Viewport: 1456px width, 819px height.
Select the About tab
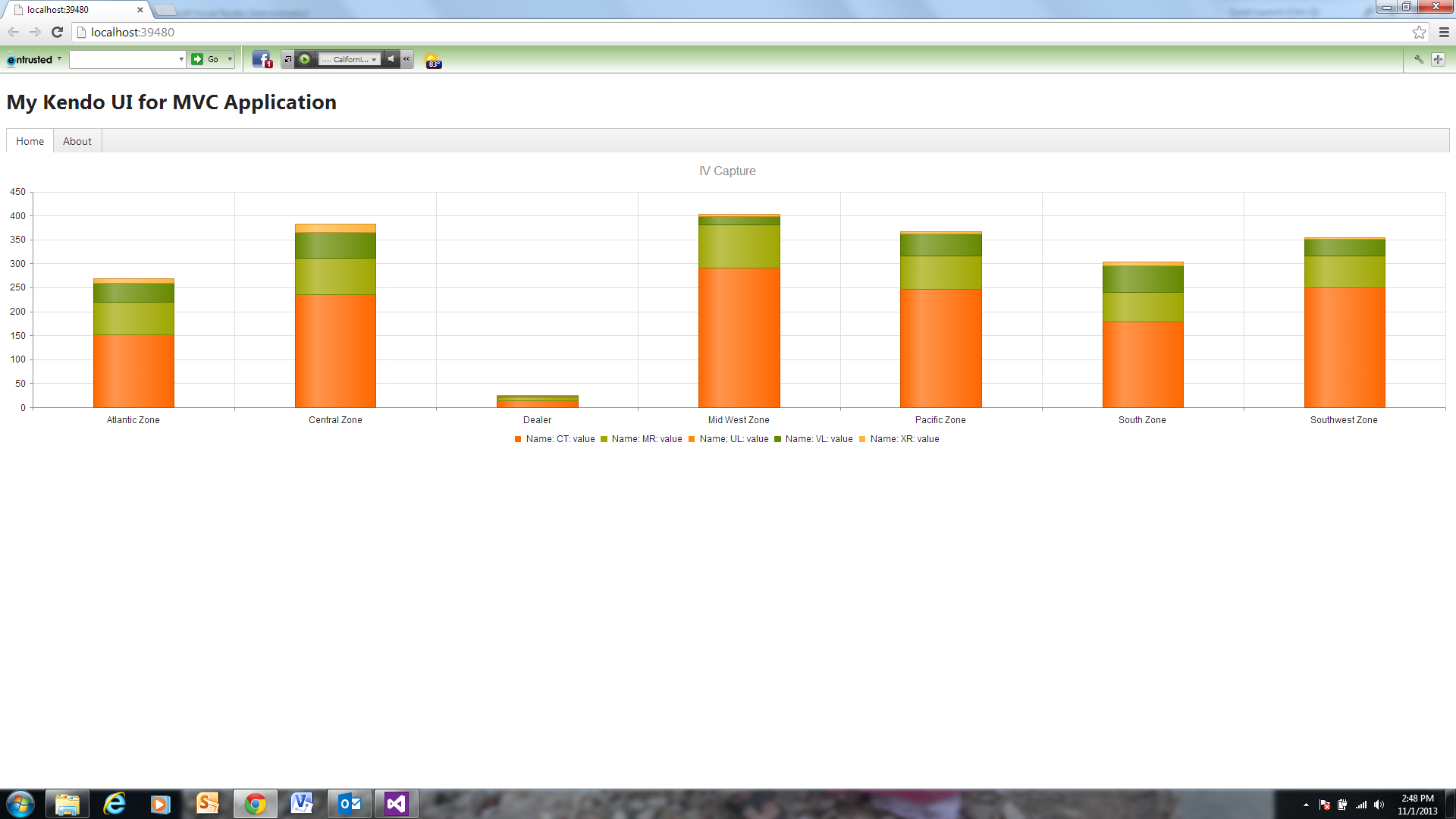point(76,141)
